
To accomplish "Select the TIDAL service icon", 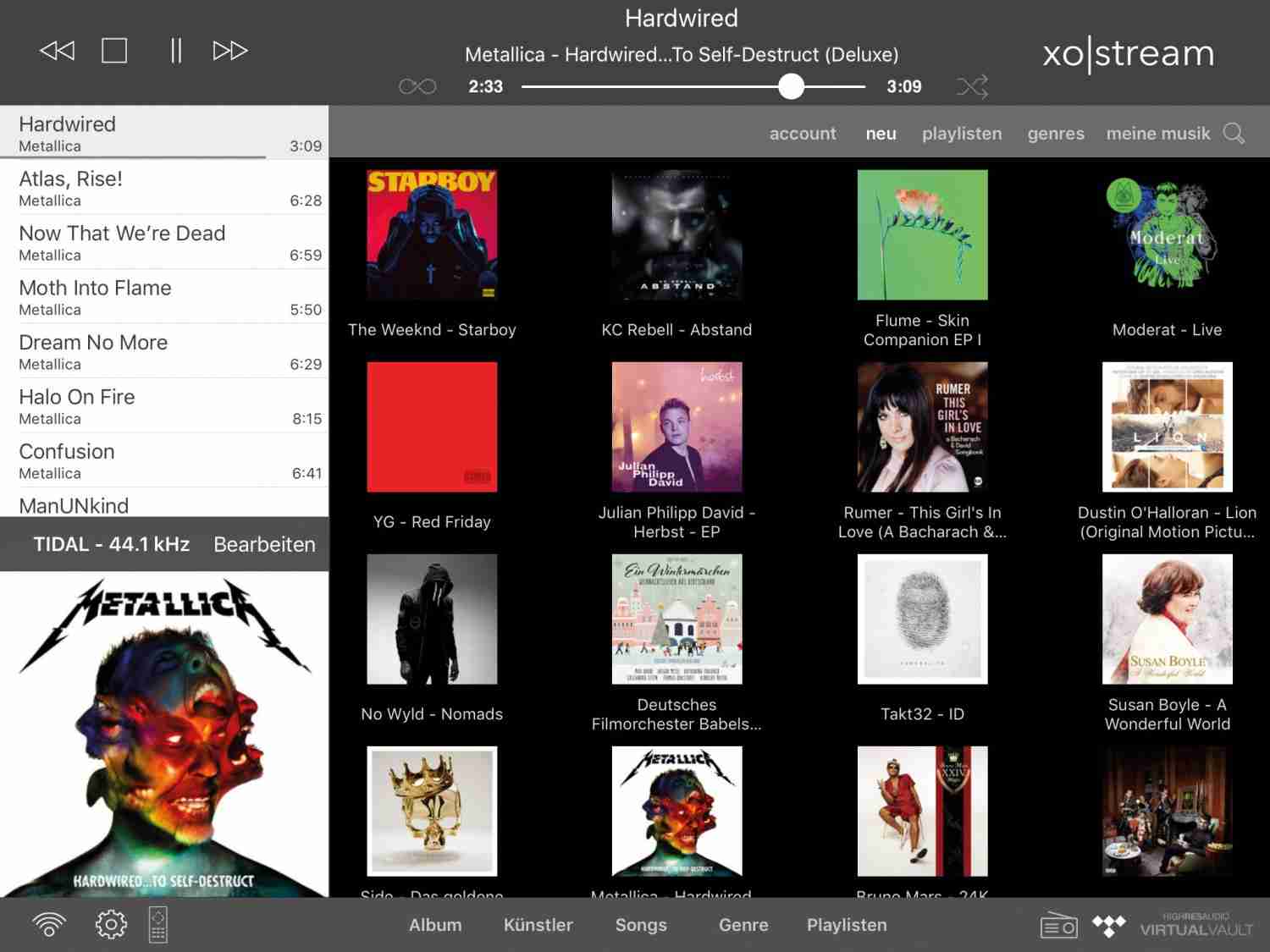I will [x=1108, y=926].
